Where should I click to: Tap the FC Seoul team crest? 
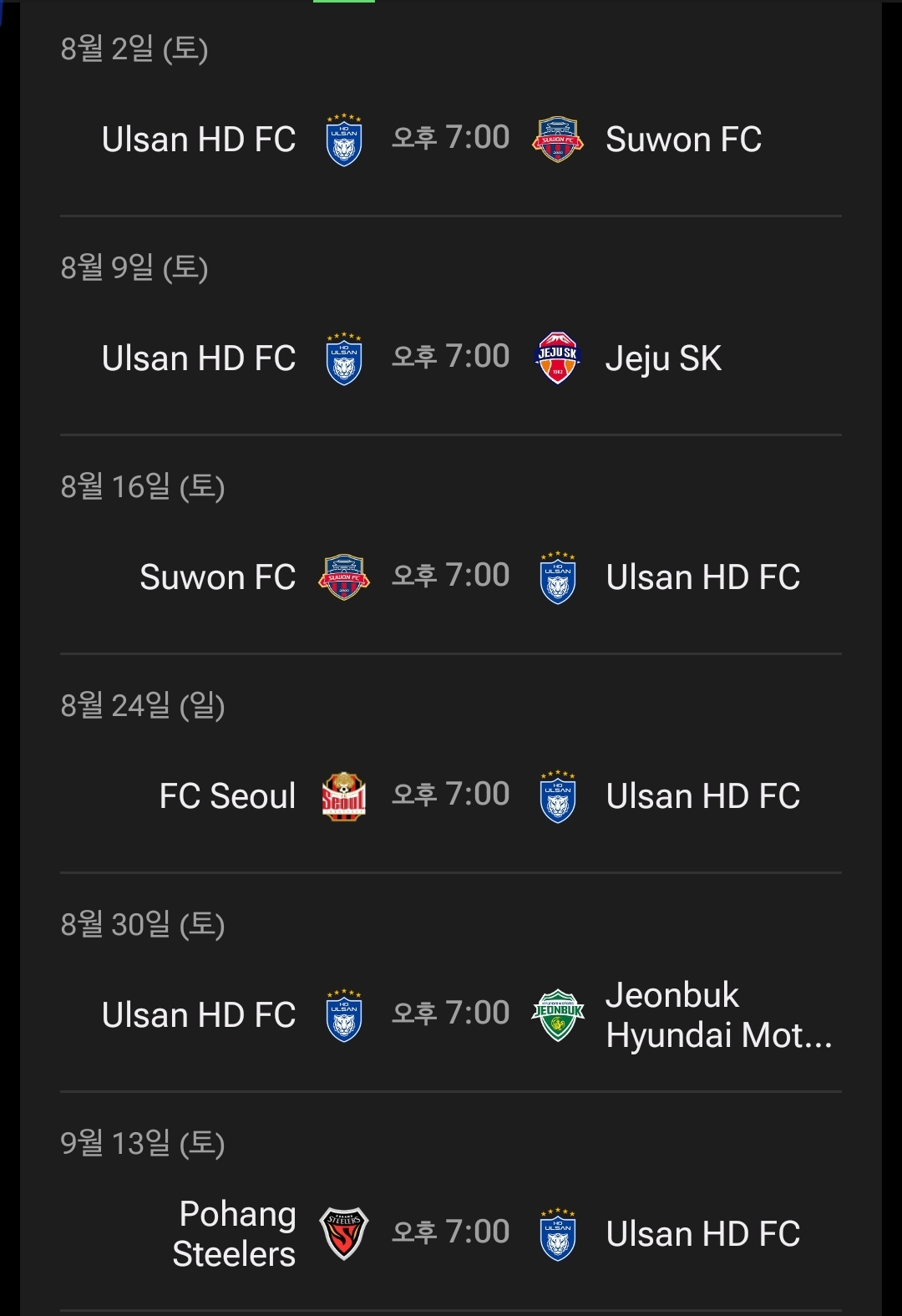coord(344,796)
